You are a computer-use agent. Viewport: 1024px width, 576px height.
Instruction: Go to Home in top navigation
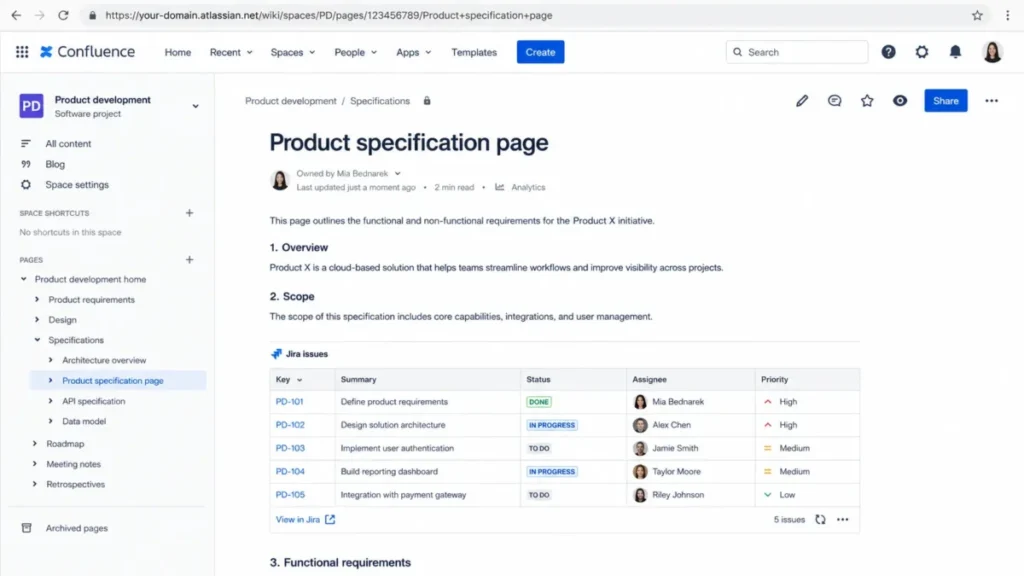point(178,52)
